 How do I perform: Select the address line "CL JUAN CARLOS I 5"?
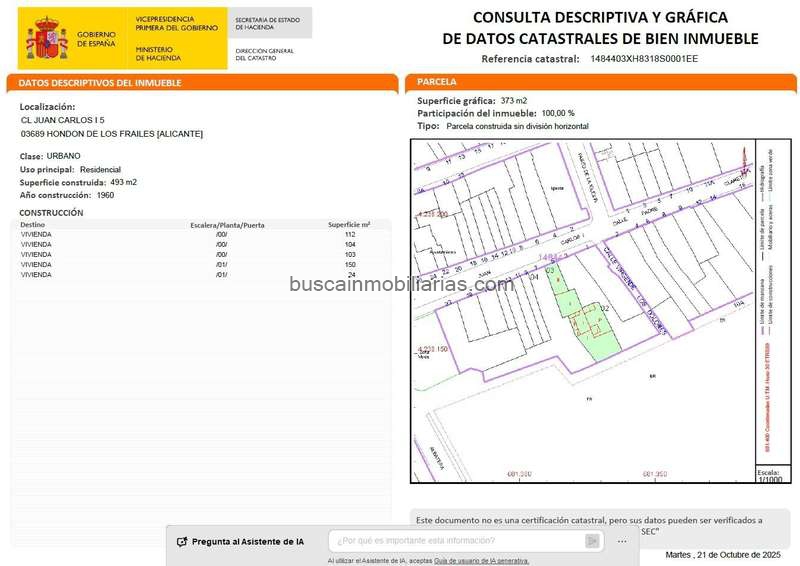[62, 120]
